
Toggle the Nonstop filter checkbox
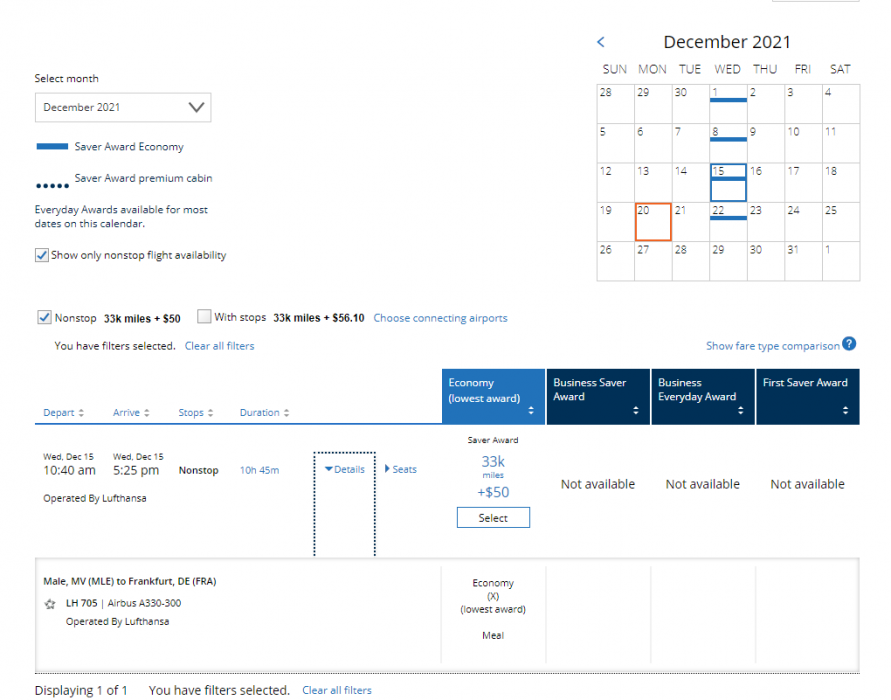[x=44, y=318]
